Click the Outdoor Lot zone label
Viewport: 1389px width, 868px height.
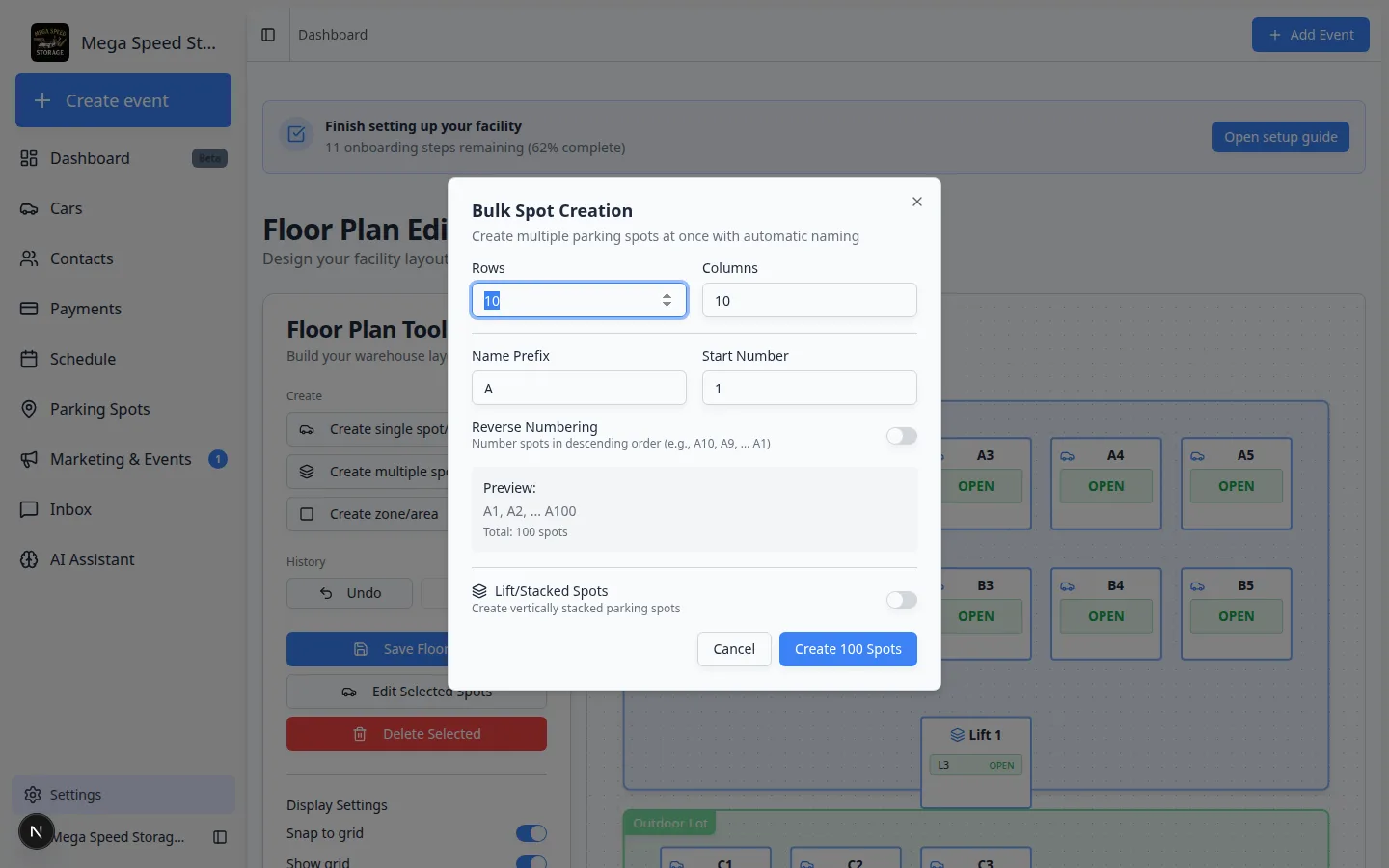[670, 823]
